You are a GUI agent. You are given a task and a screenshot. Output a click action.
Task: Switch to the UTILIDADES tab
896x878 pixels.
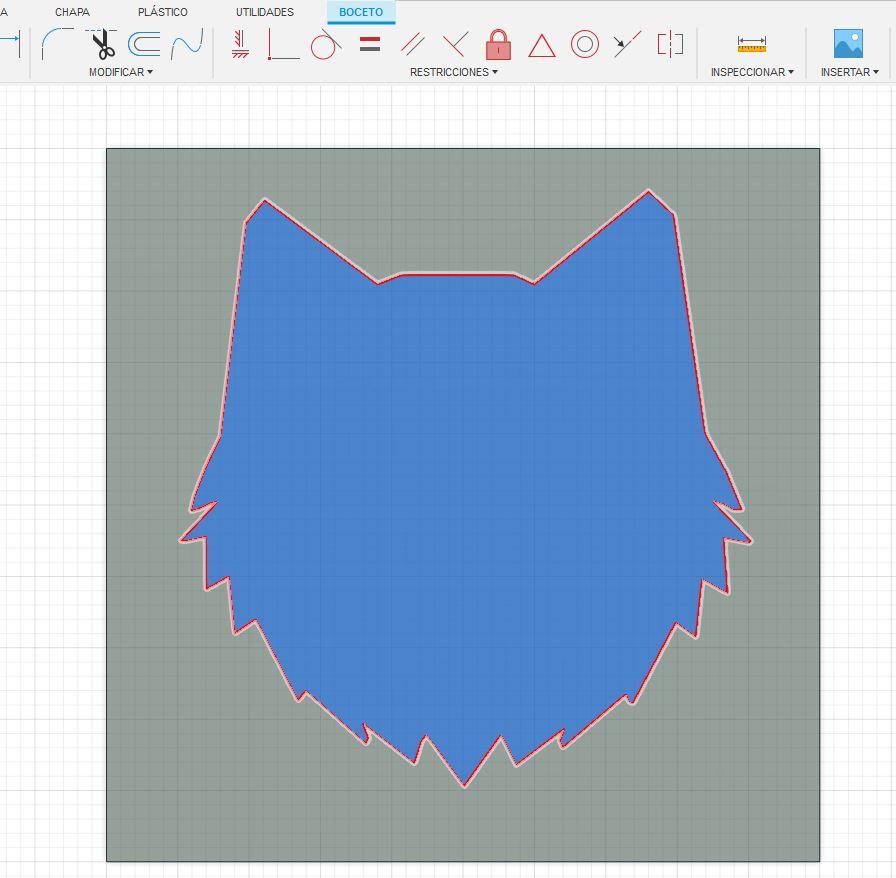pyautogui.click(x=266, y=12)
